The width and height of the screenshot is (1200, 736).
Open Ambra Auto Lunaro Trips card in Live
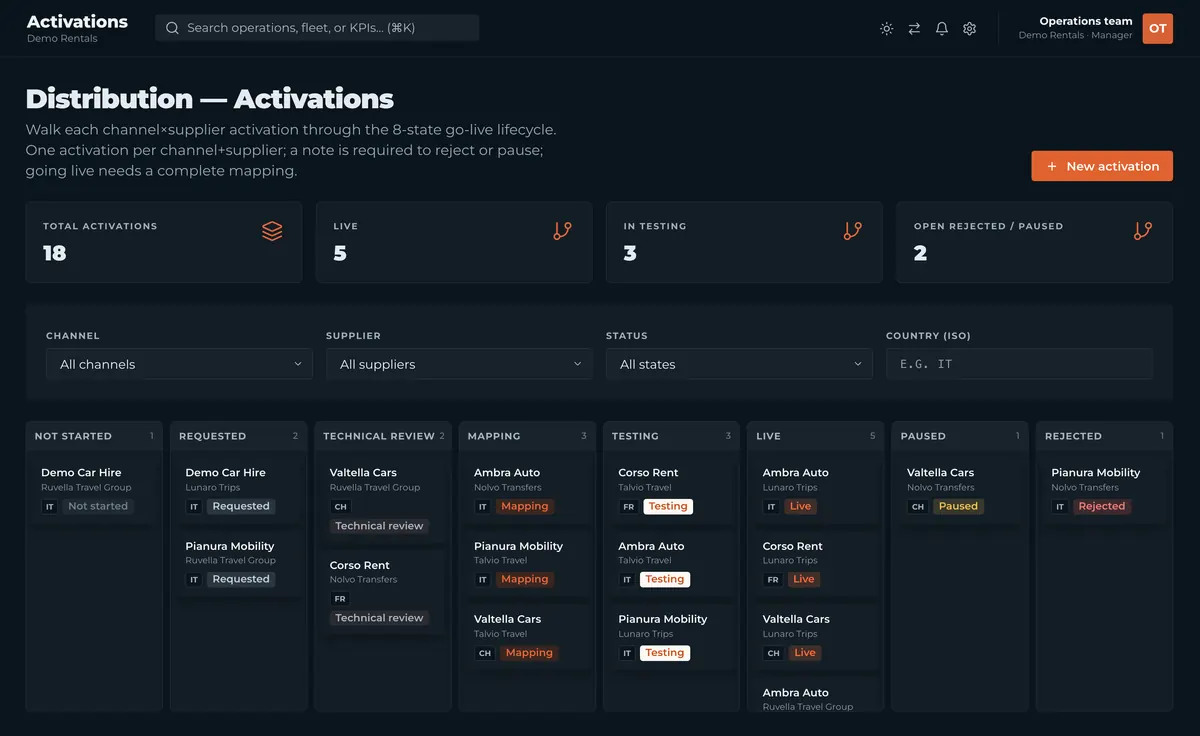(x=816, y=489)
